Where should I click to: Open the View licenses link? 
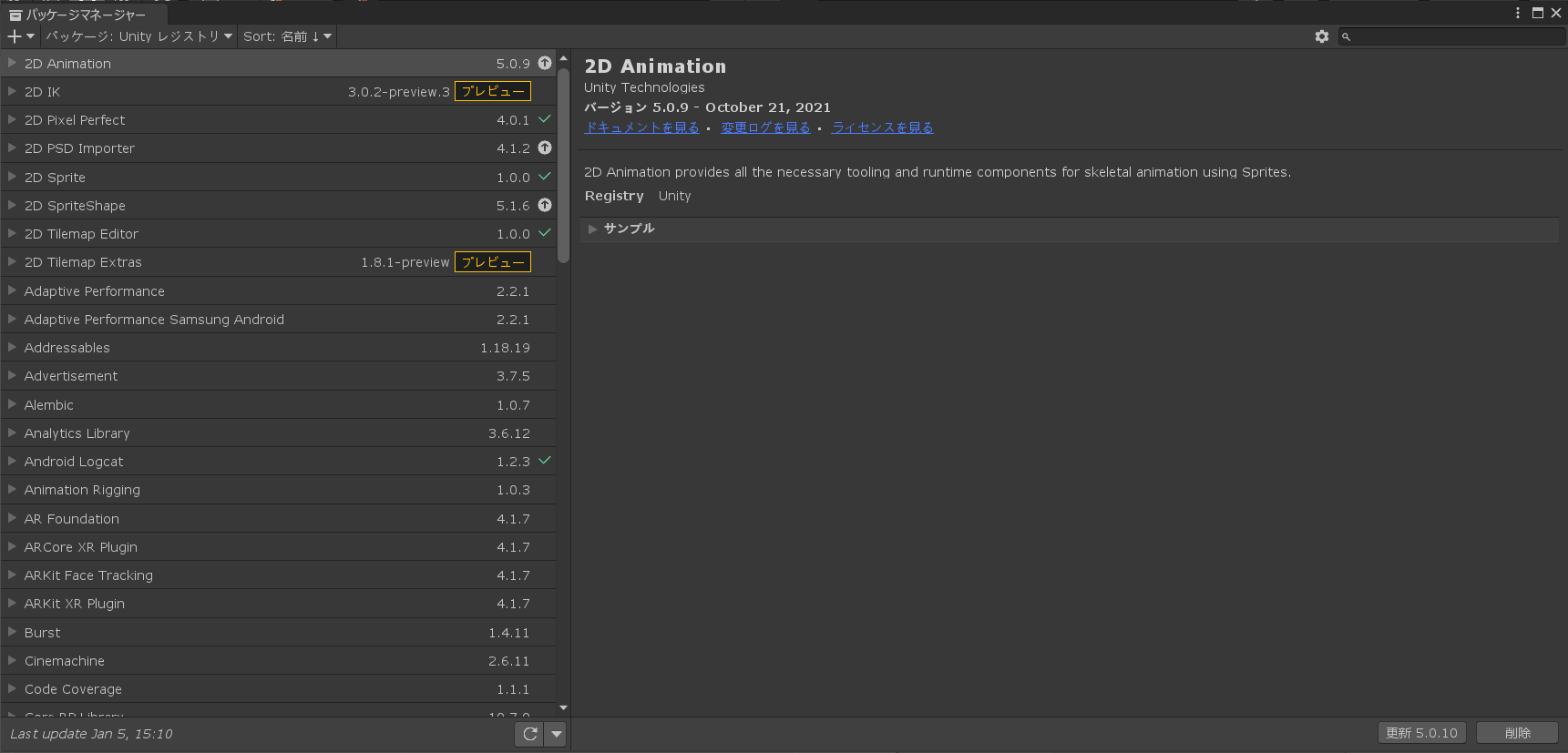click(882, 127)
